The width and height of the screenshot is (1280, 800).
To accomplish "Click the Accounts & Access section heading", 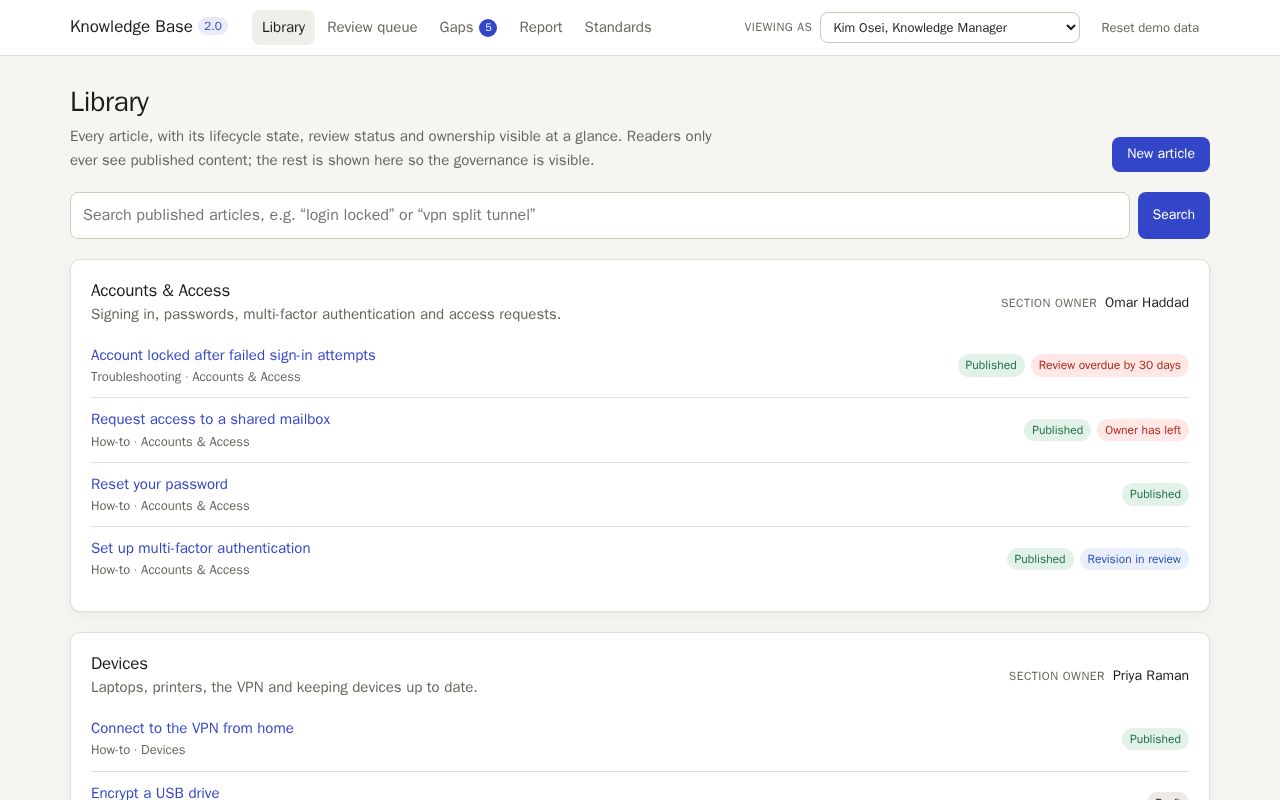I will click(160, 291).
